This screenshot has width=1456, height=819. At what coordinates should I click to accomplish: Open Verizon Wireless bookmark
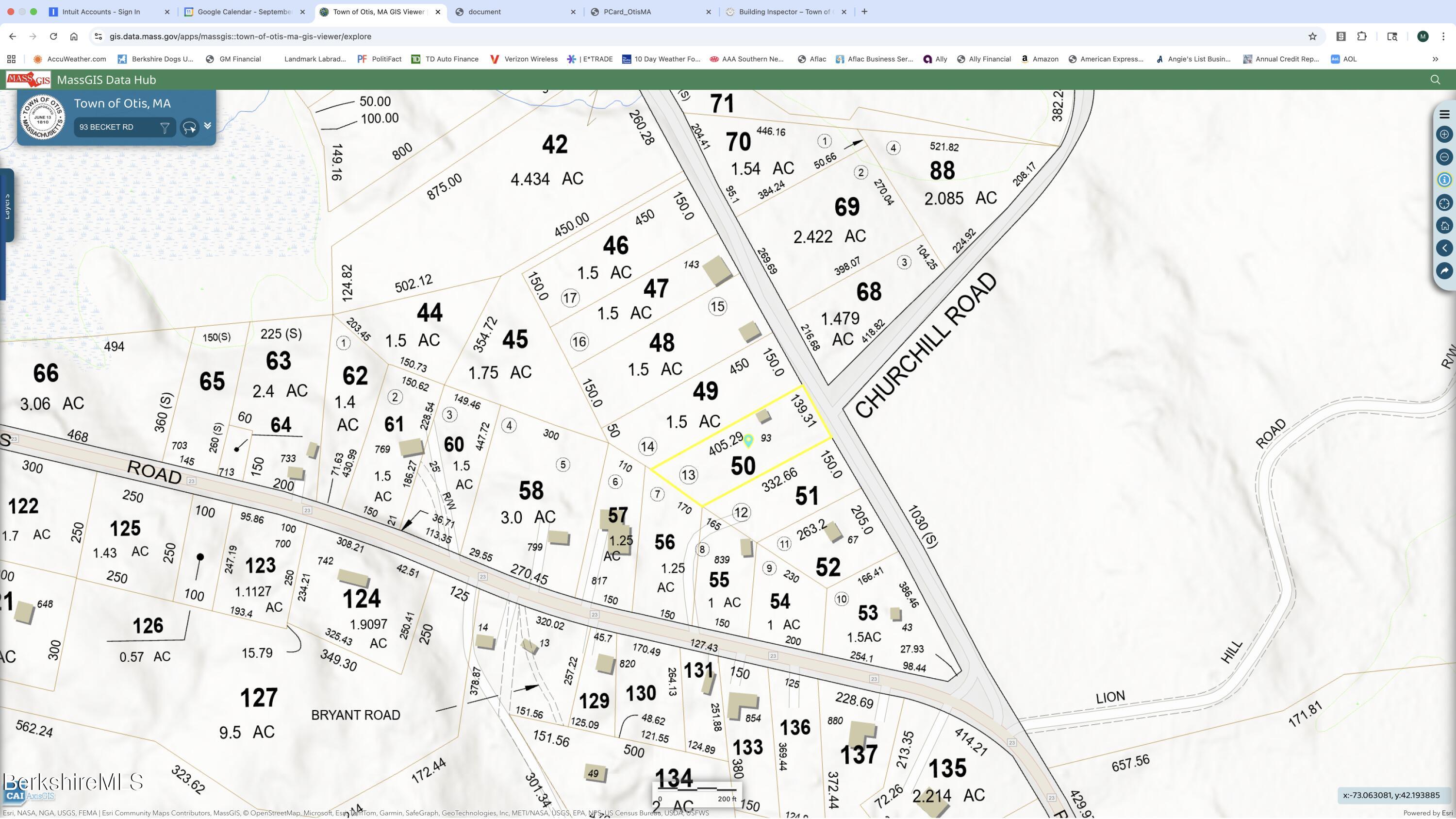click(x=524, y=59)
